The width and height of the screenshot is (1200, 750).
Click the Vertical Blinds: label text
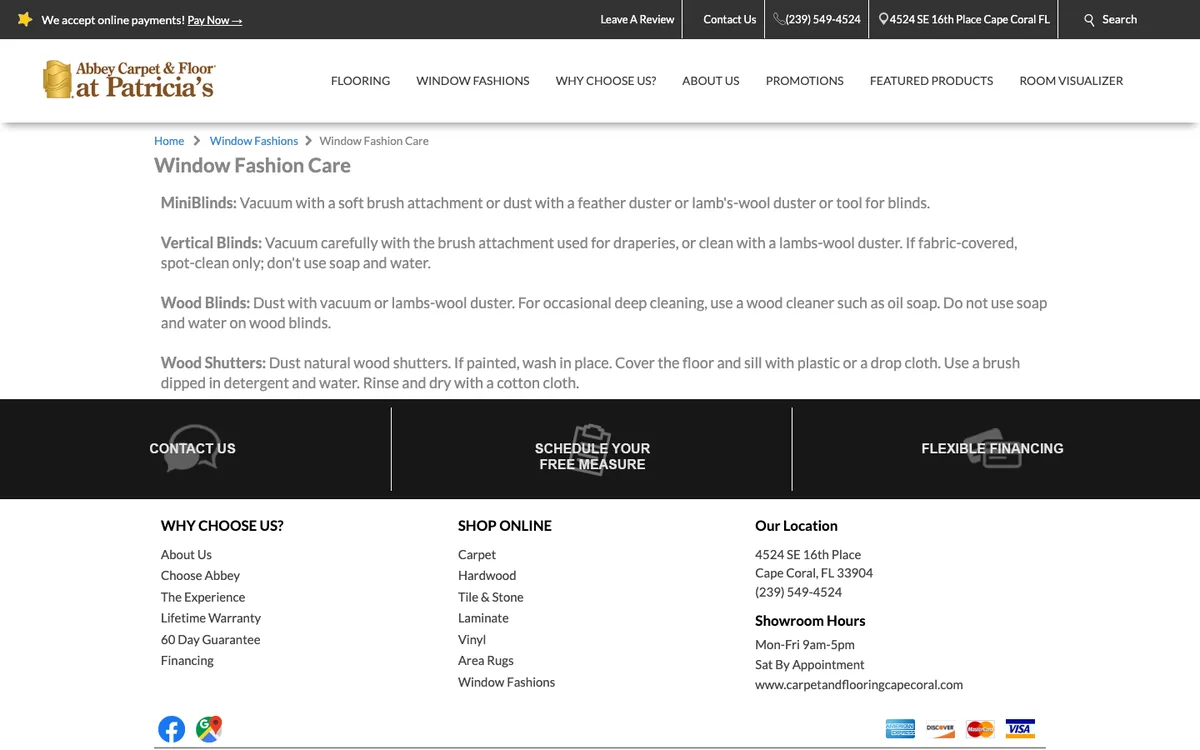211,243
